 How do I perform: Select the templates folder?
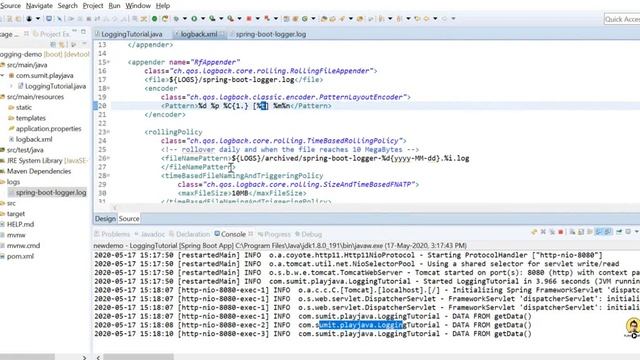tap(31, 118)
